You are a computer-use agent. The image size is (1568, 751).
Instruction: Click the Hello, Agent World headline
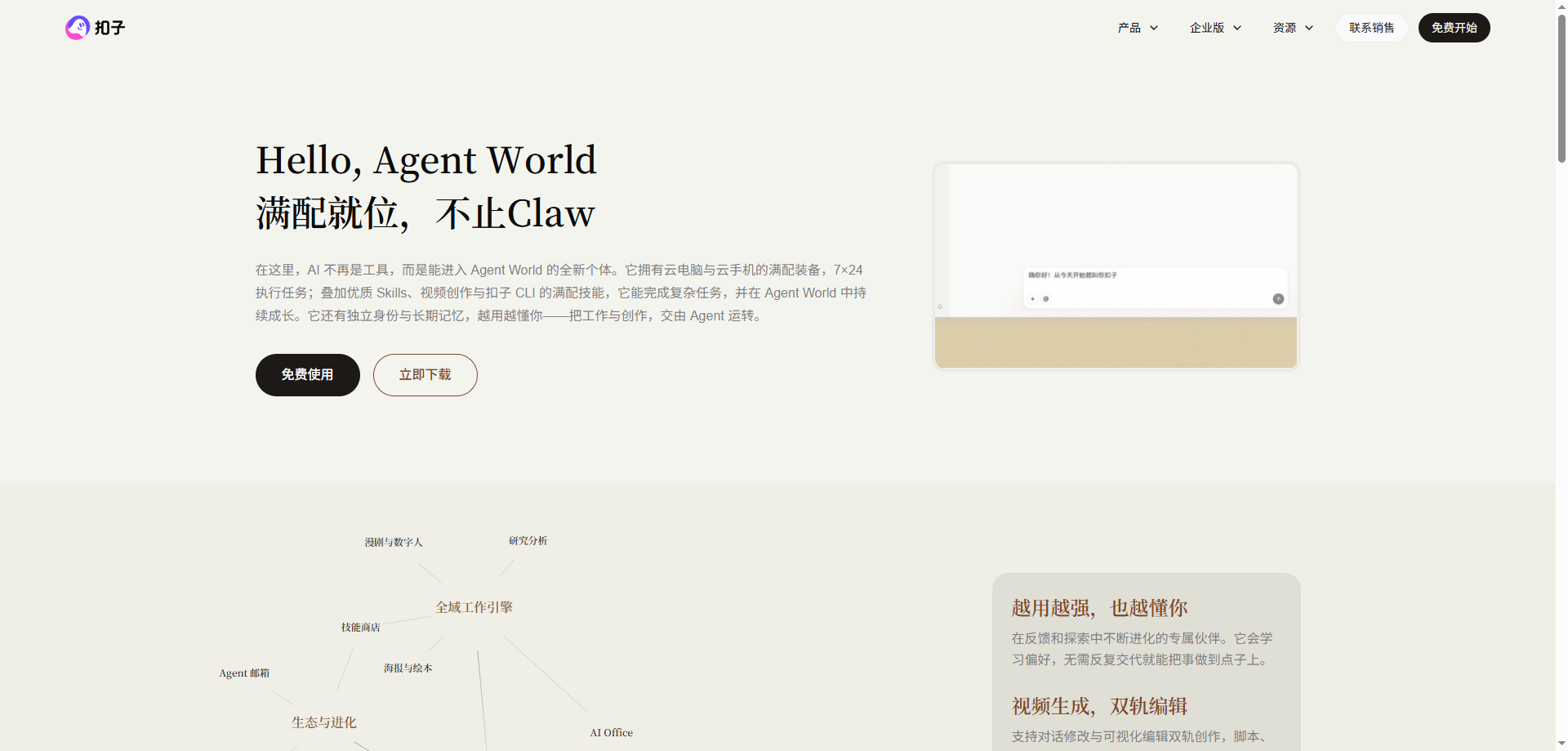[x=426, y=160]
